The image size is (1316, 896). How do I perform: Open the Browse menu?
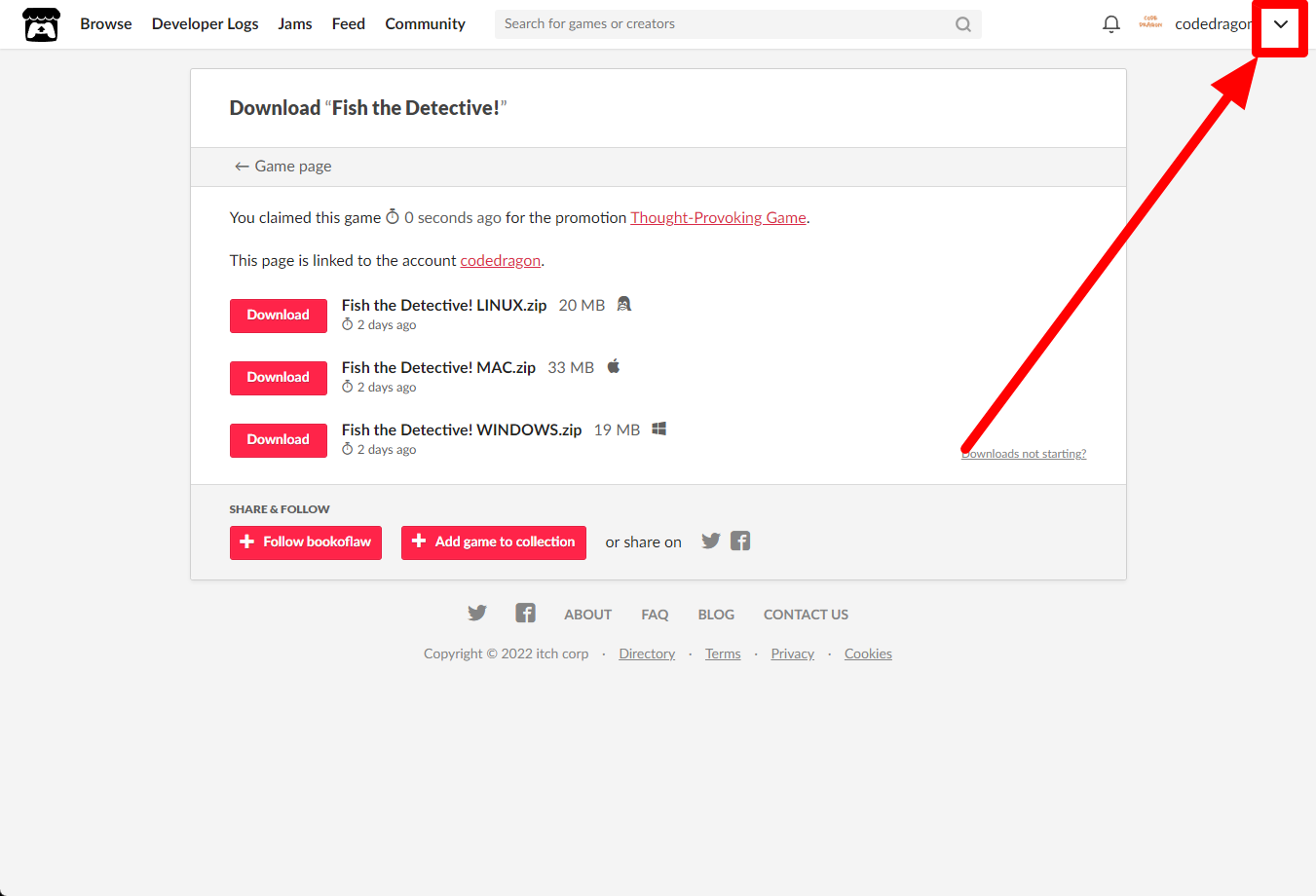(106, 24)
